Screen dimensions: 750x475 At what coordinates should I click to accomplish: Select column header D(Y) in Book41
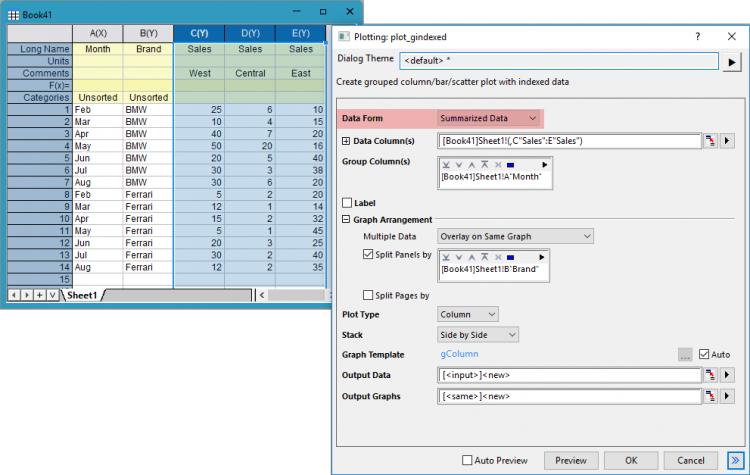pyautogui.click(x=250, y=33)
